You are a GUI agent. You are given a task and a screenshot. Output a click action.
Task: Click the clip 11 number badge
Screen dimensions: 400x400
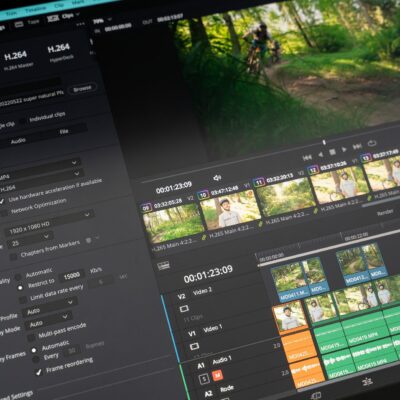259,182
